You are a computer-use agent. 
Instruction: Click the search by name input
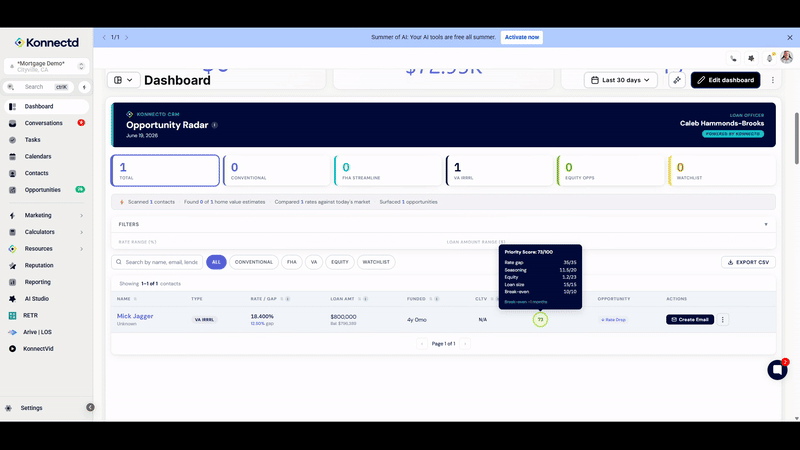point(157,262)
